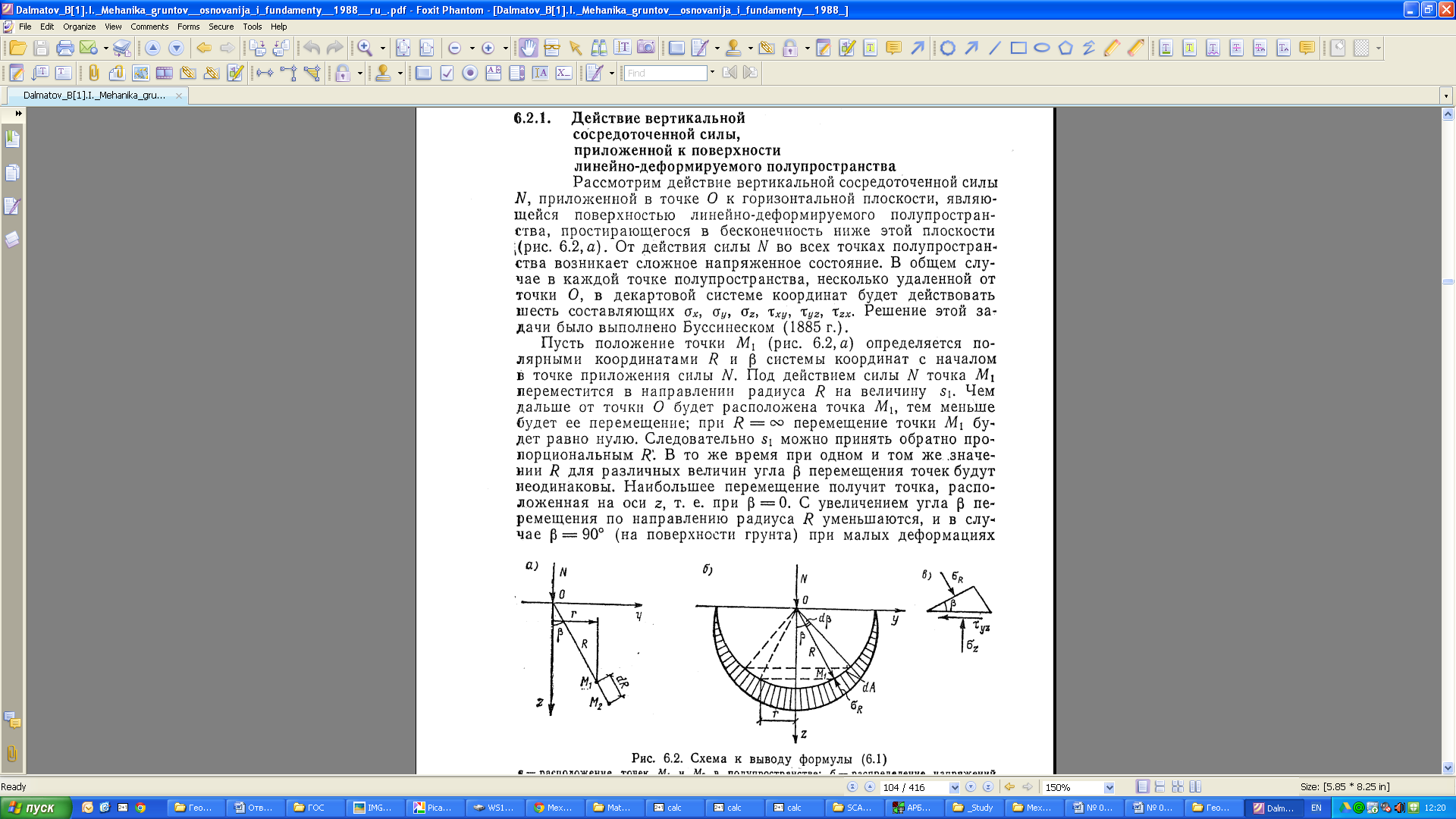
Task: Select the Strikeout text markup tool
Action: coord(1236,49)
